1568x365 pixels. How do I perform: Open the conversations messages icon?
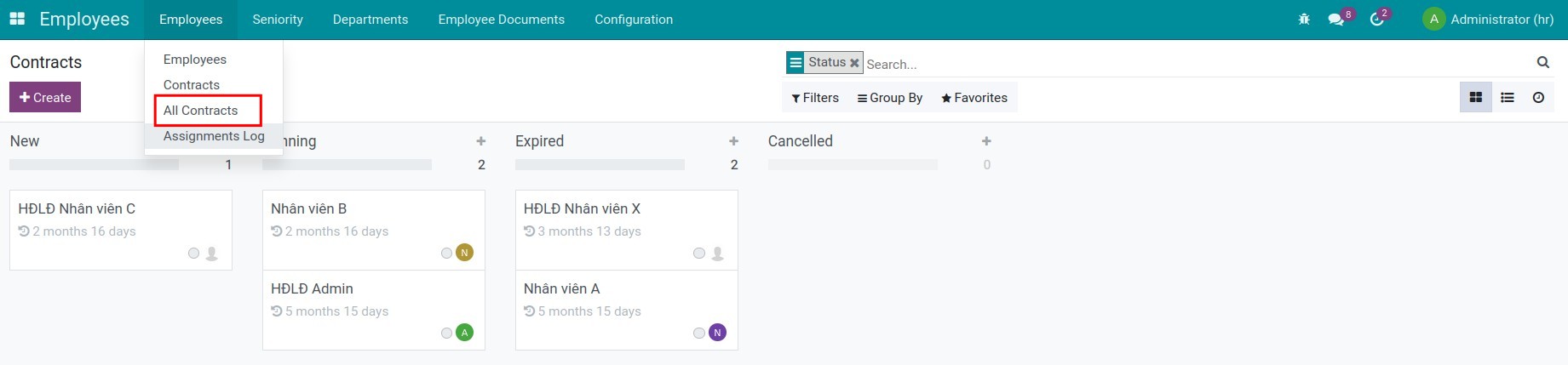click(x=1335, y=19)
